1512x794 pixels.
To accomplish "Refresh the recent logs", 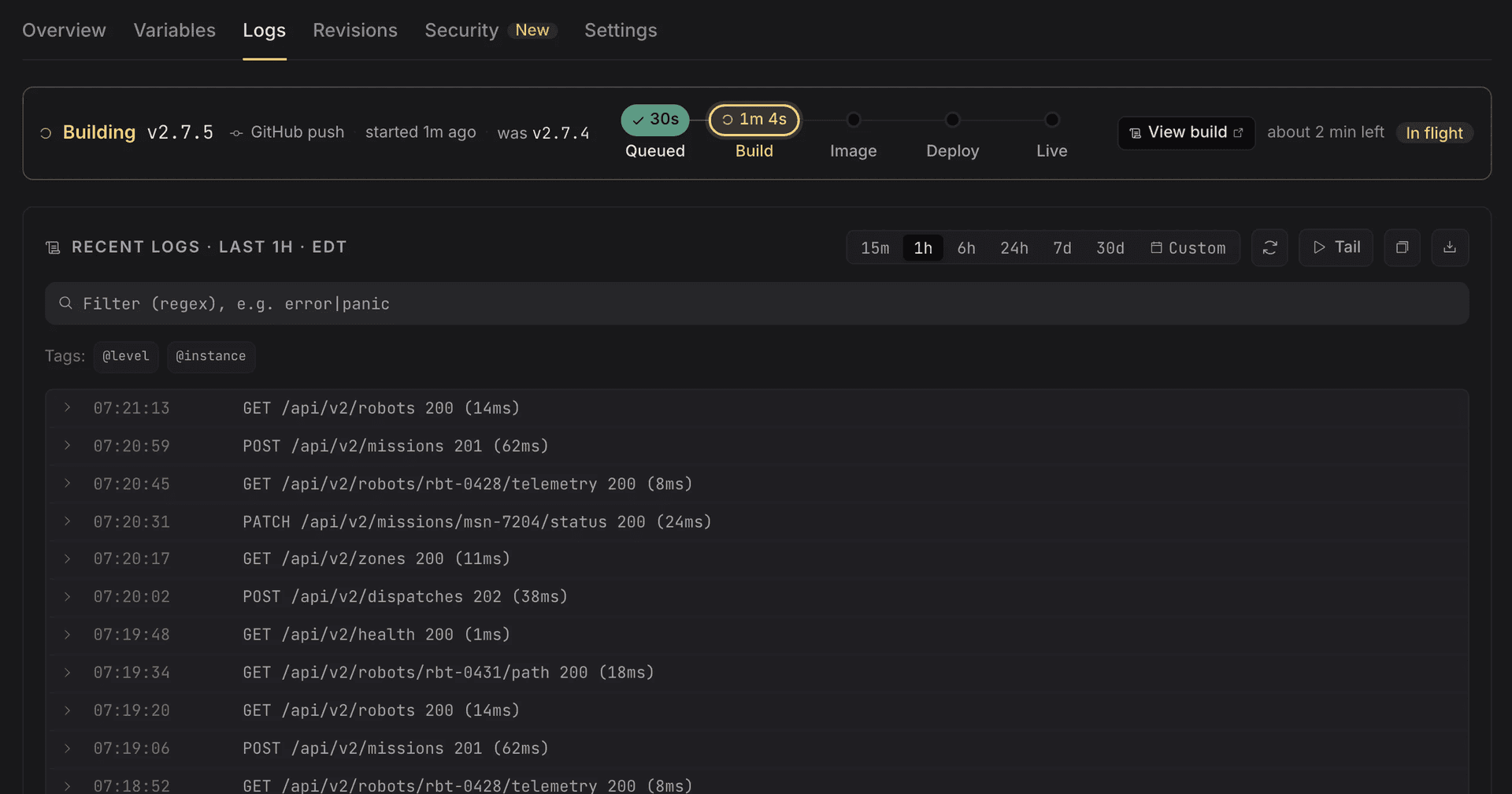I will 1269,247.
